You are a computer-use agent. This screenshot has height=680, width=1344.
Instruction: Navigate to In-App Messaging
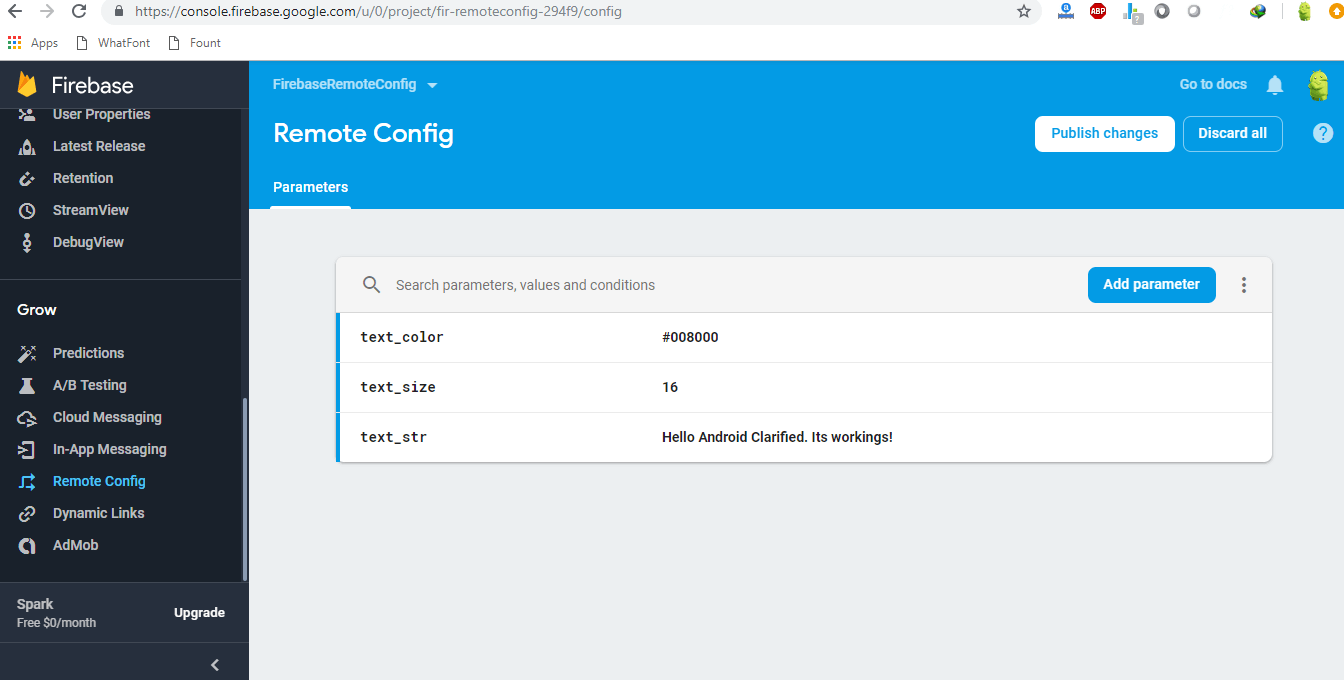108,449
